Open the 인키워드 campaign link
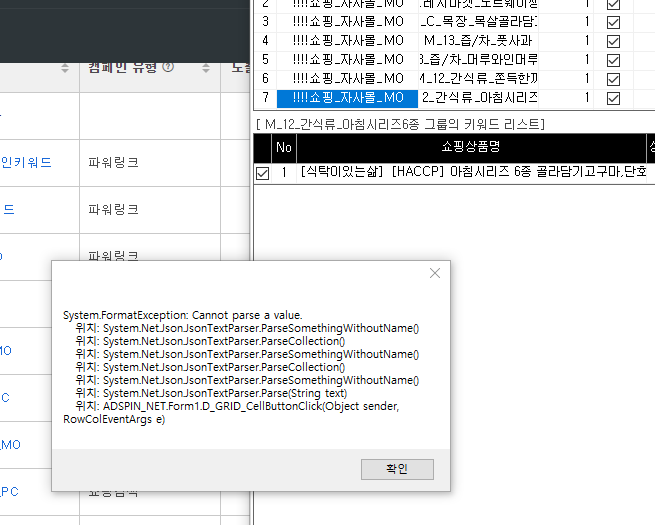The width and height of the screenshot is (655, 525). (26, 162)
